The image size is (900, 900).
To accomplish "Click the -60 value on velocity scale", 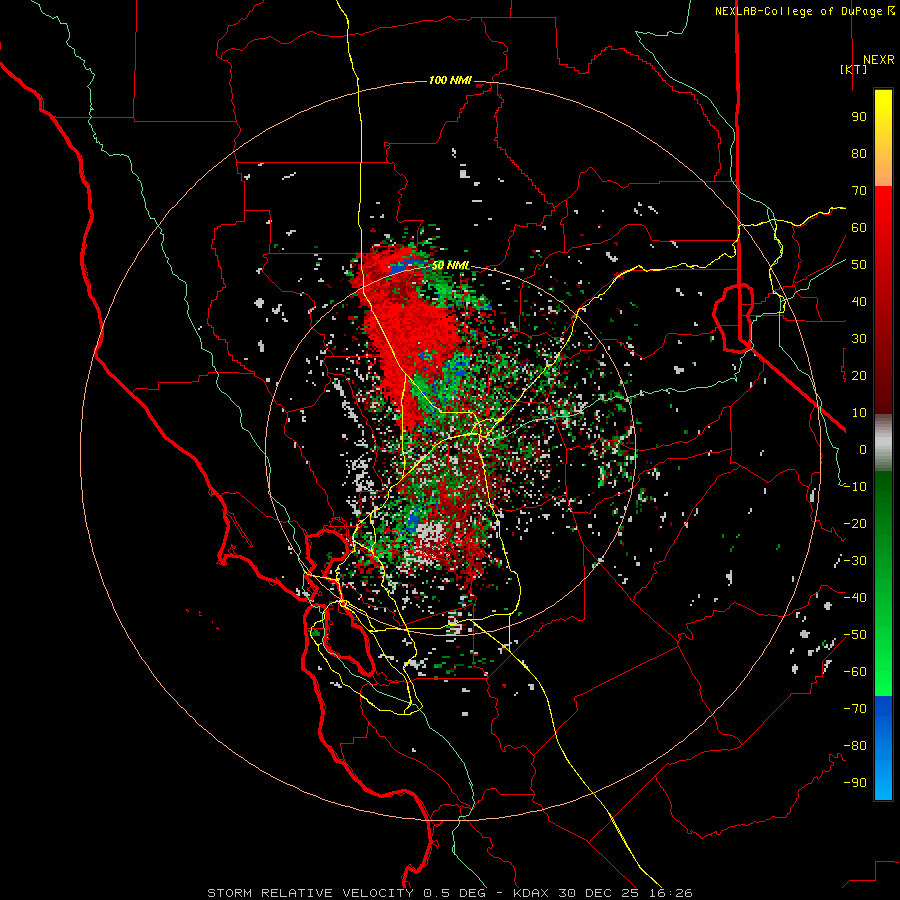I will tap(855, 672).
